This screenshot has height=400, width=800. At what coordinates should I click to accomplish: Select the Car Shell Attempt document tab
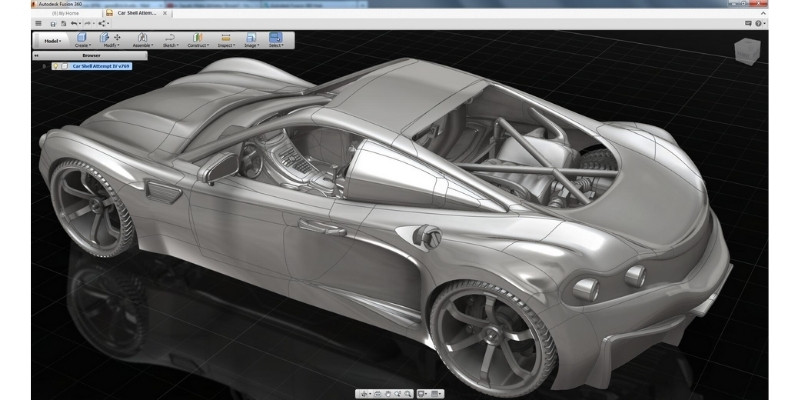coord(137,13)
